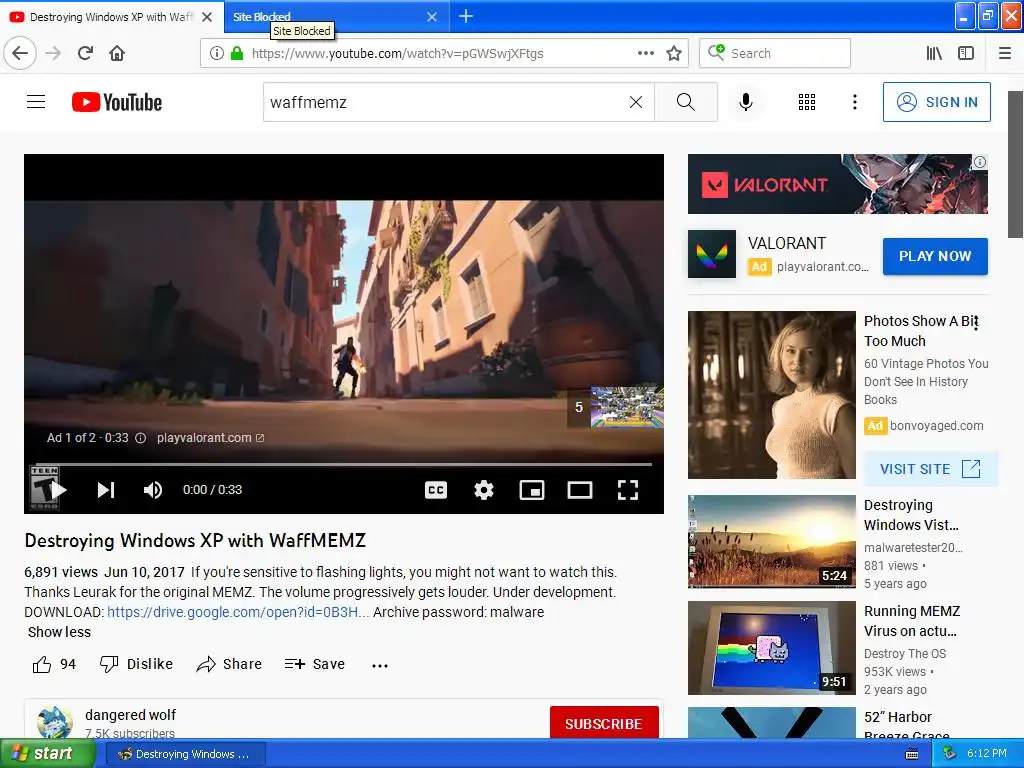Switch to theater mode
Viewport: 1024px width, 768px height.
click(579, 490)
